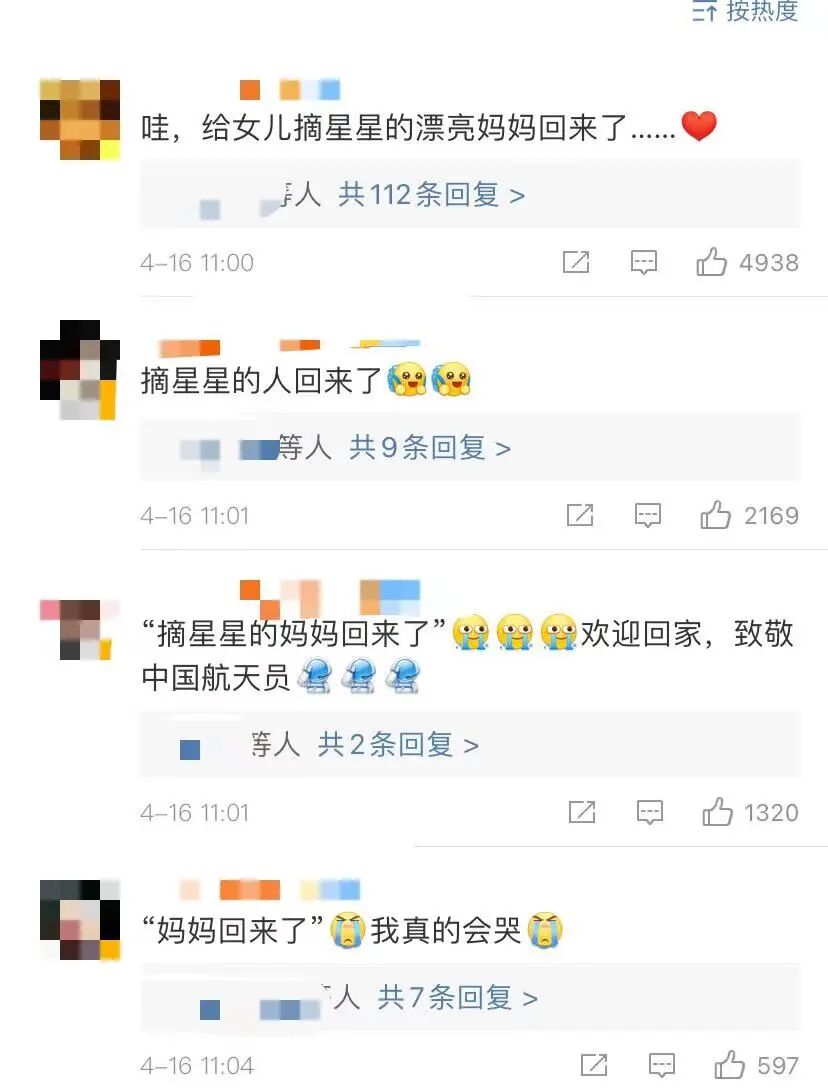Tap reply icon on 1320-like comment

[x=650, y=812]
